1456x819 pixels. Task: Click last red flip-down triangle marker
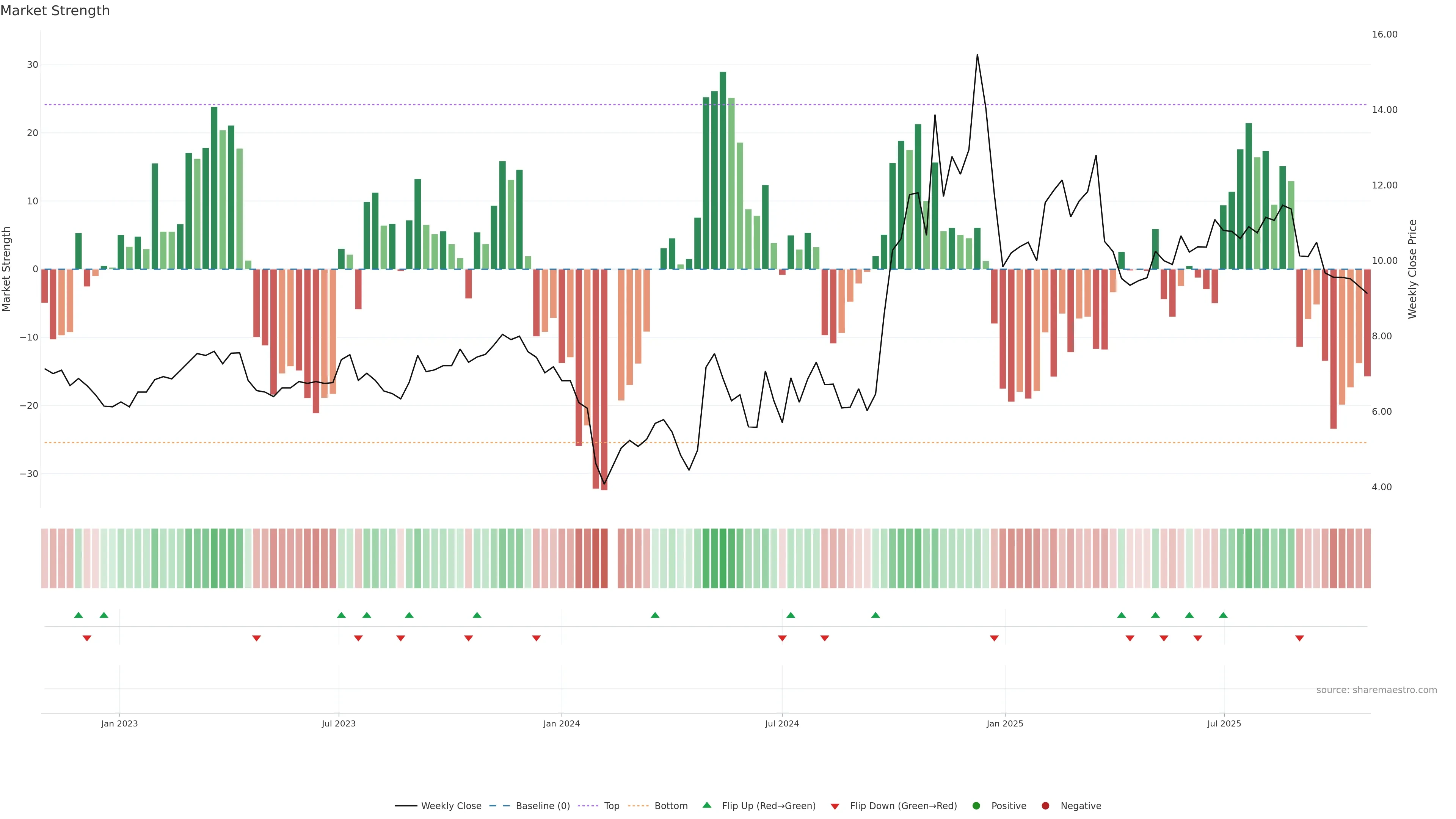pyautogui.click(x=1299, y=638)
